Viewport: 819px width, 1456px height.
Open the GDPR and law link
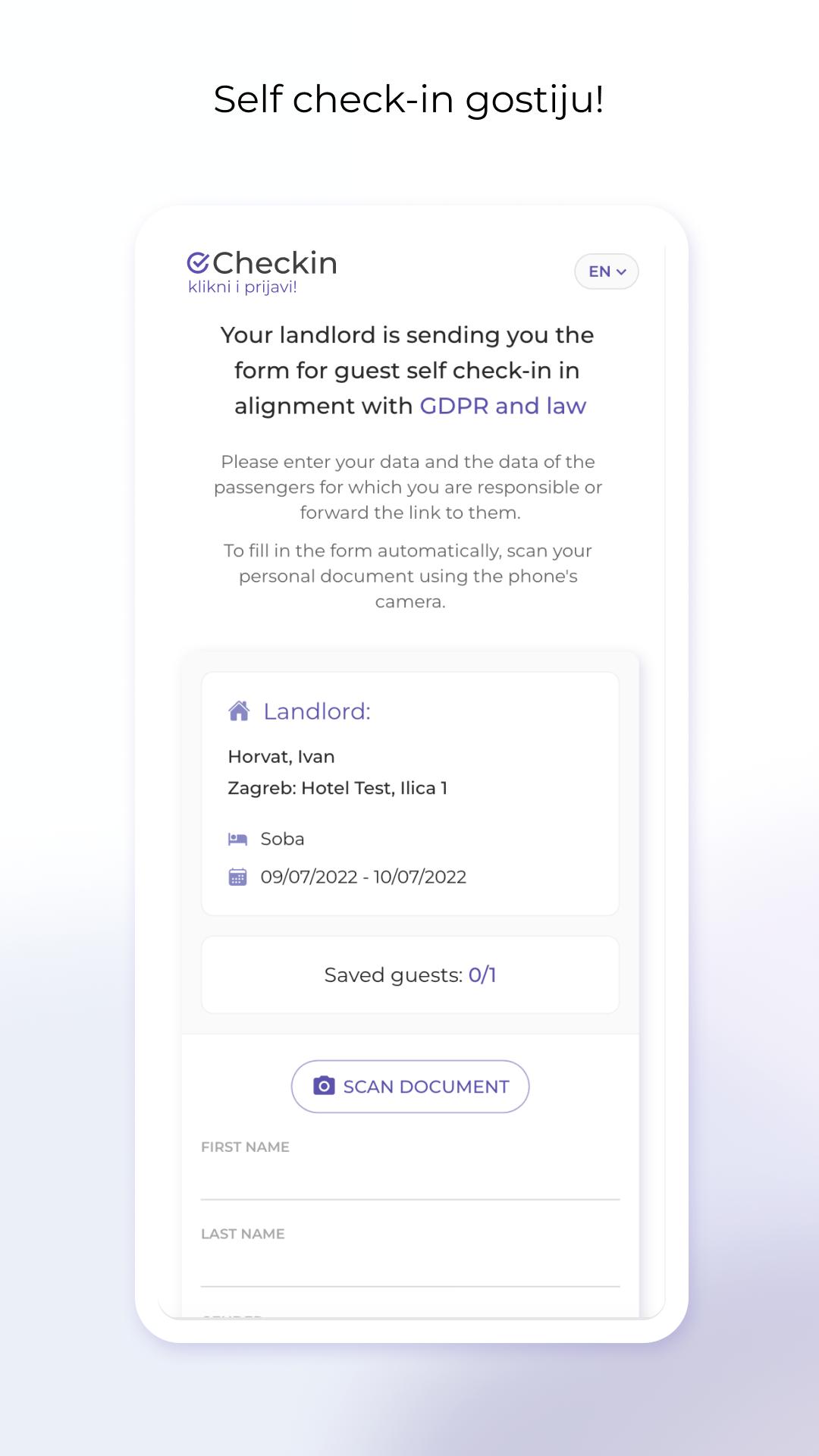point(503,406)
